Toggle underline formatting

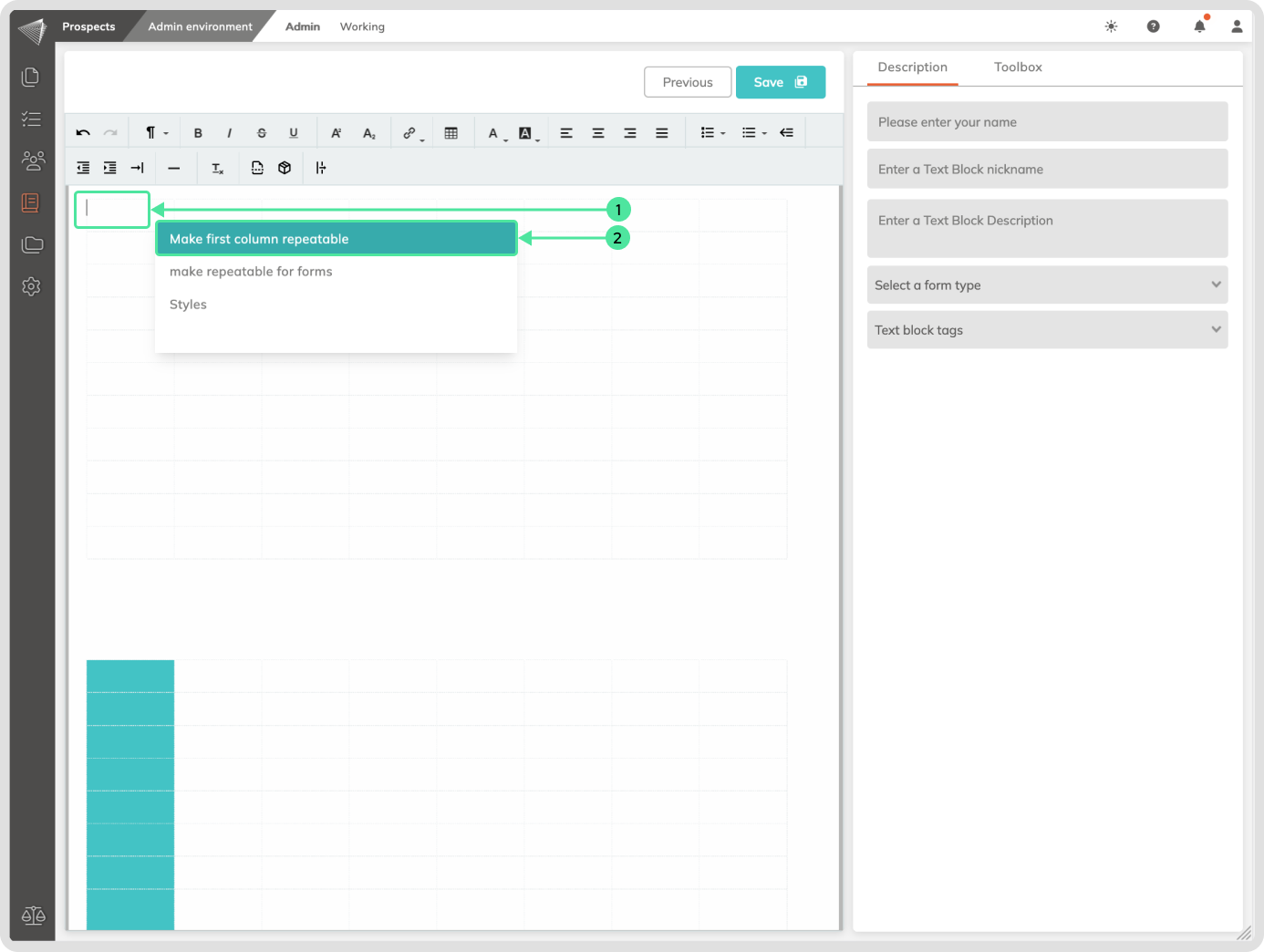click(x=294, y=133)
